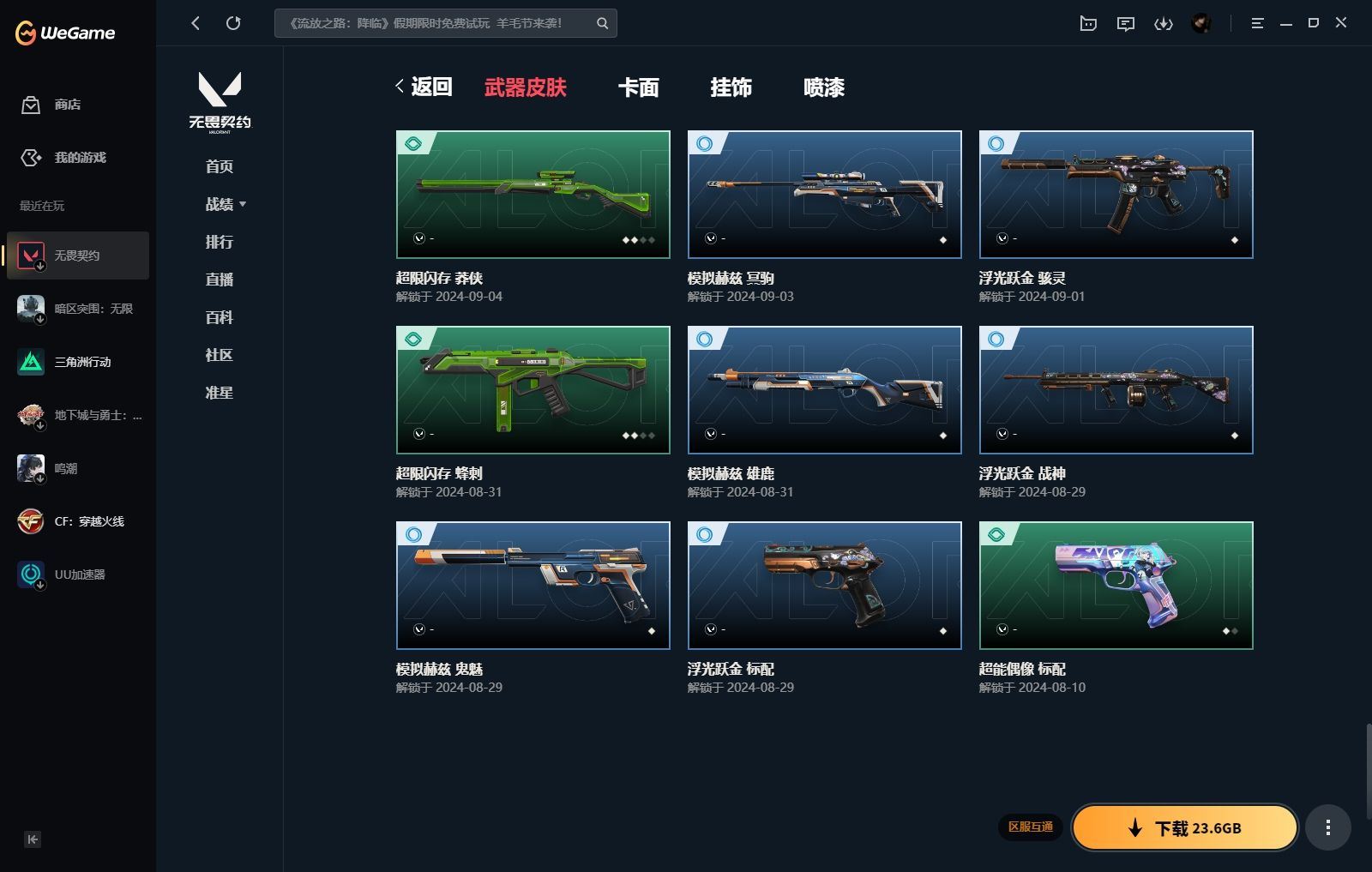Open the 商店 store page
Image resolution: width=1372 pixels, height=872 pixels.
click(x=67, y=105)
